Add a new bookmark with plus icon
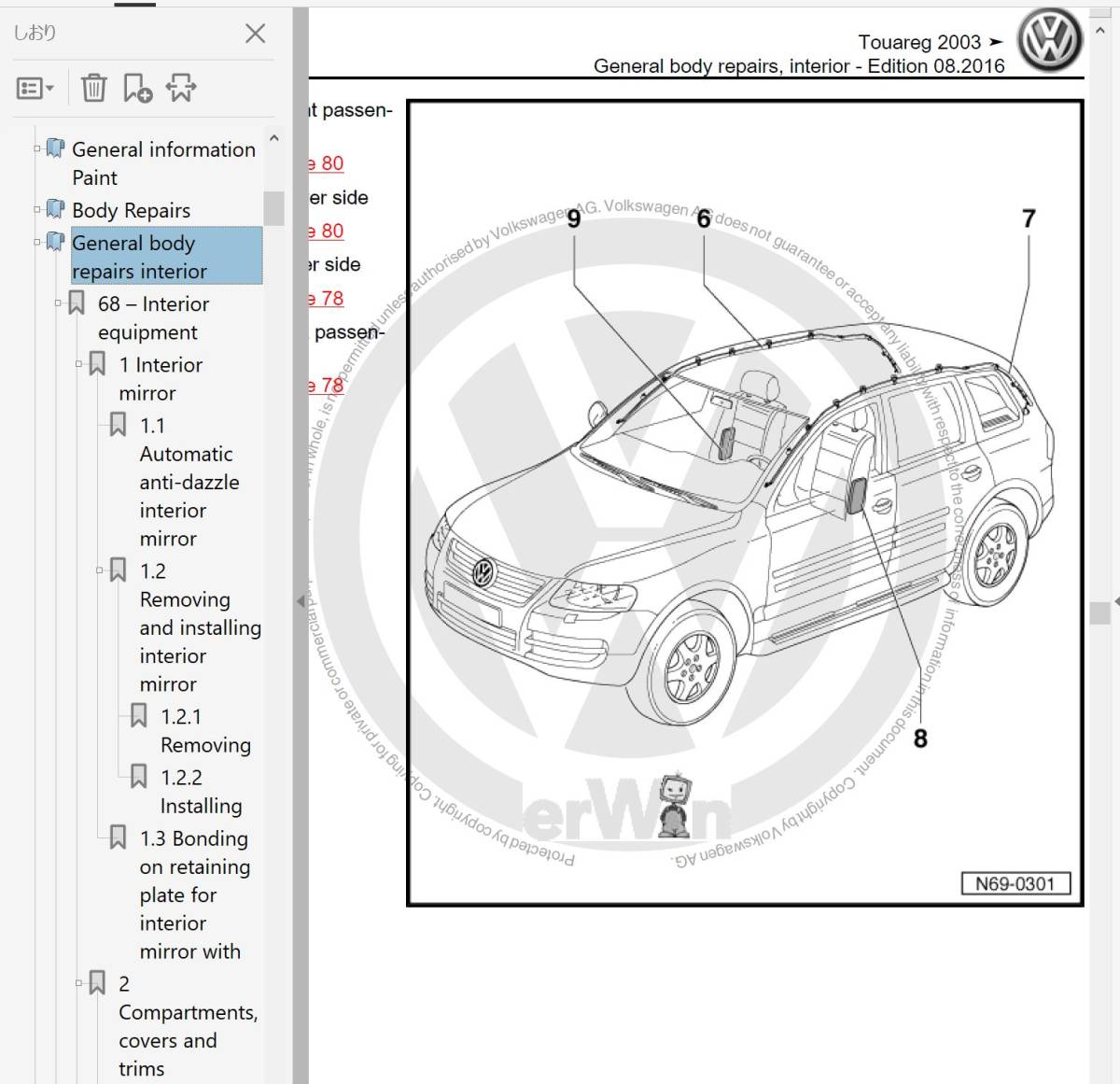The width and height of the screenshot is (1120, 1084). click(x=137, y=88)
